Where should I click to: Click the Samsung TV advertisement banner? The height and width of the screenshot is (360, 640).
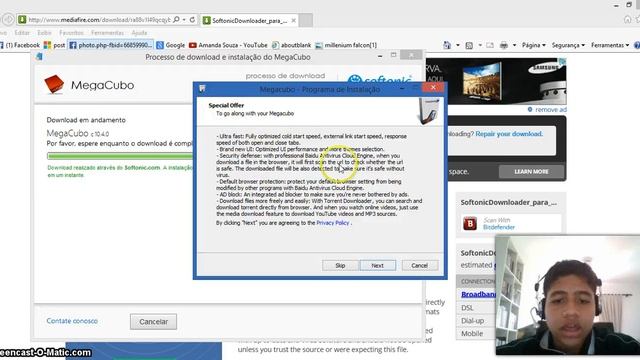496,81
